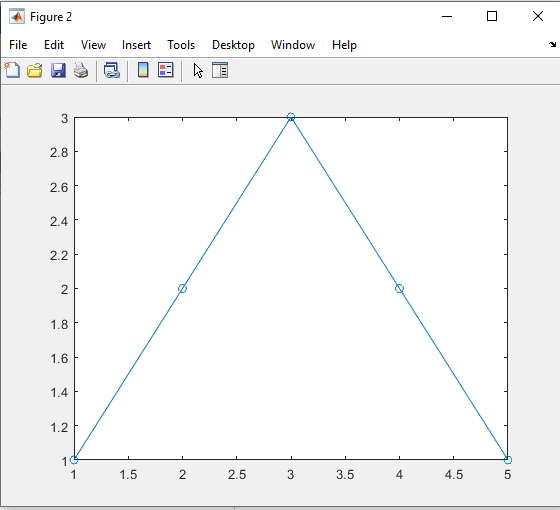Image resolution: width=560 pixels, height=510 pixels.
Task: Open the Insert menu
Action: pyautogui.click(x=136, y=45)
